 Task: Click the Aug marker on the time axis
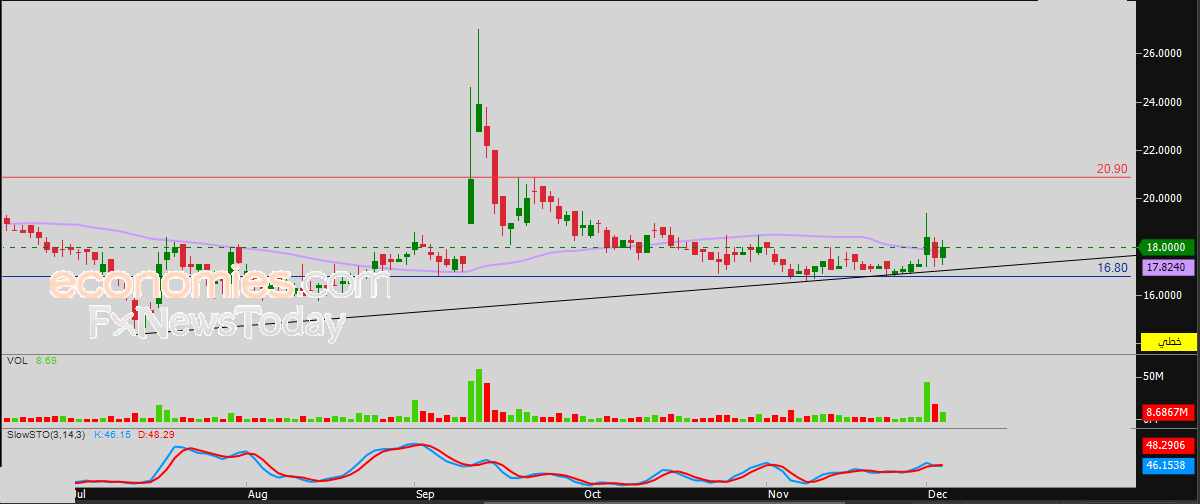click(257, 493)
